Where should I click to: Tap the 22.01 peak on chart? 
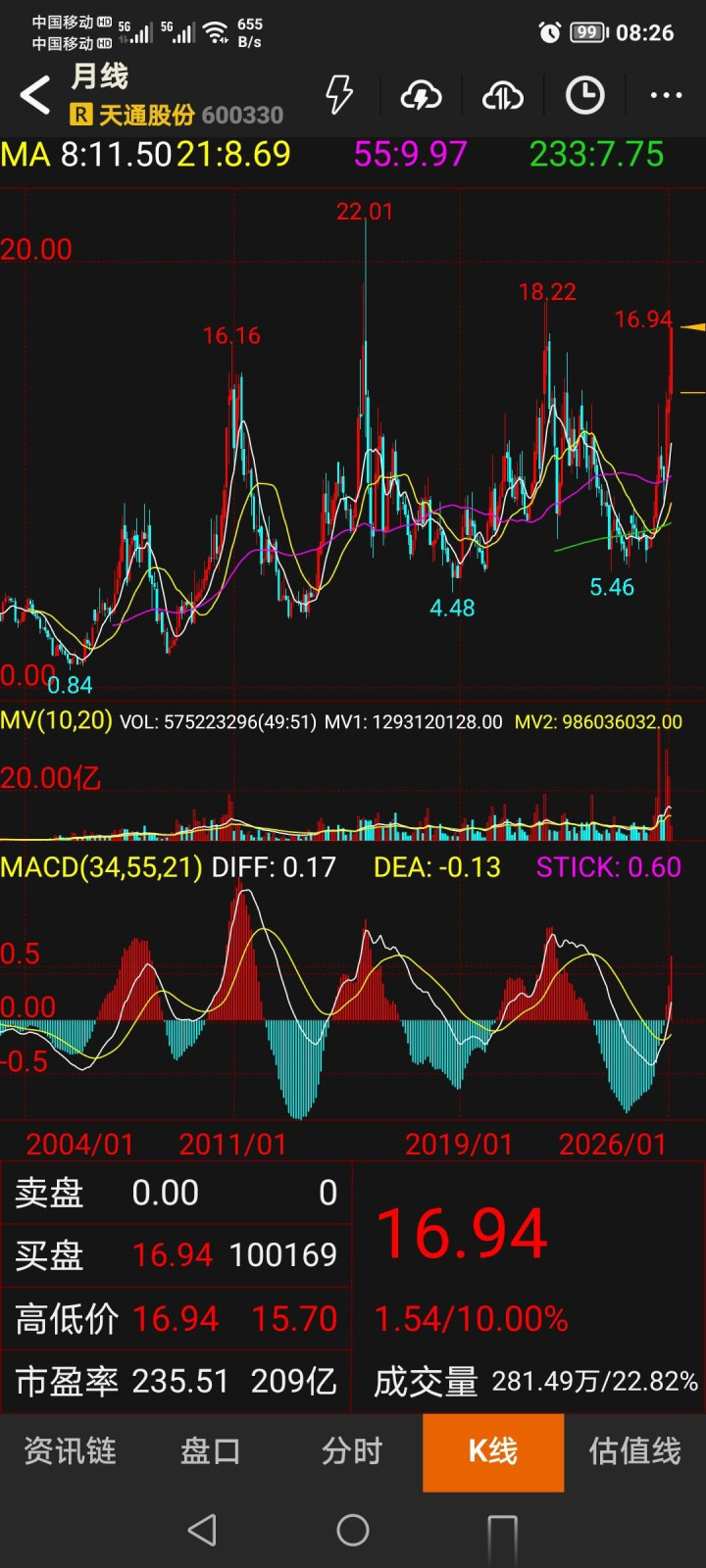point(365,212)
